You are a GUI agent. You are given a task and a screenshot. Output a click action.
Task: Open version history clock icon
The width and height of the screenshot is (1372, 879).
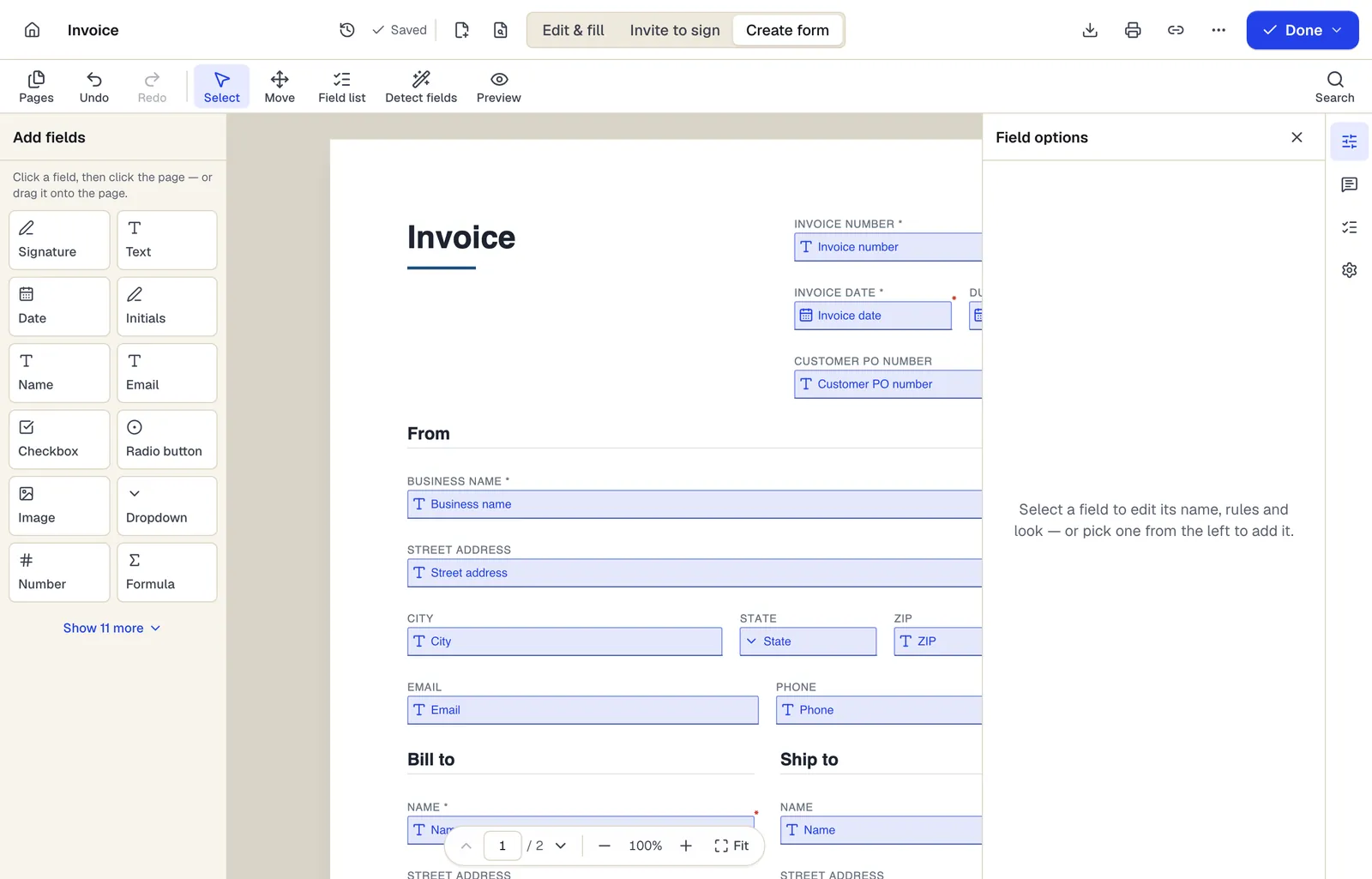347,30
